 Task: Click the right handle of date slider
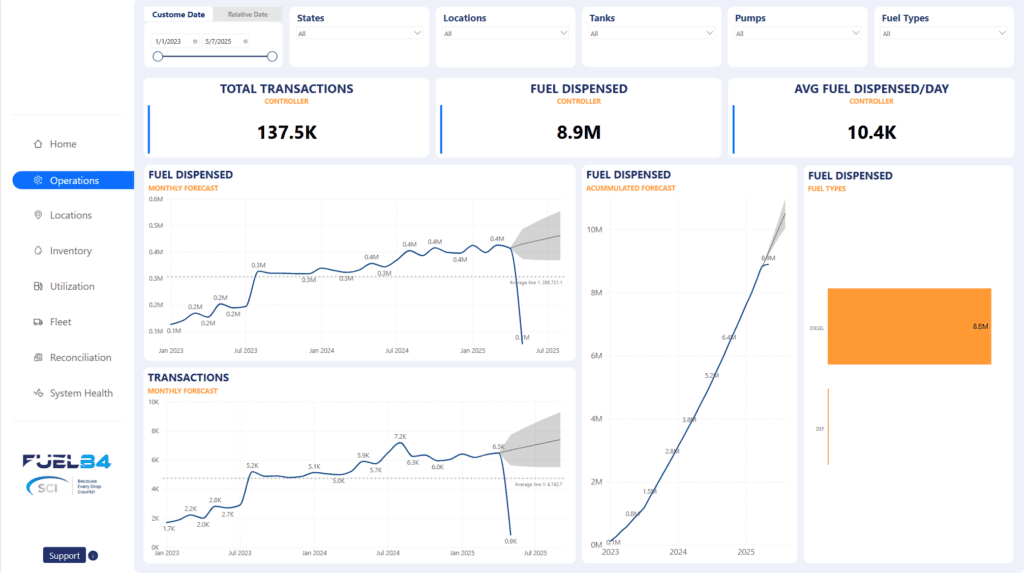tap(272, 57)
